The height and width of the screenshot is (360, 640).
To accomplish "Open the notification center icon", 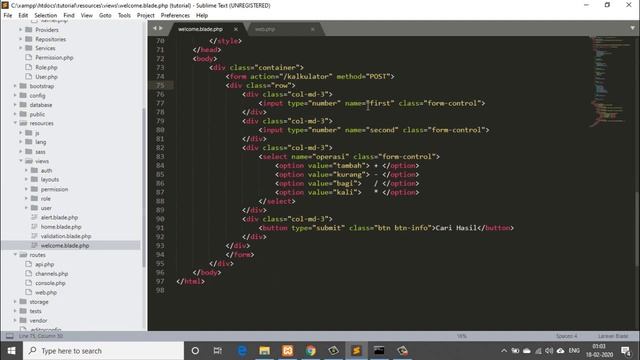I will click(x=625, y=351).
